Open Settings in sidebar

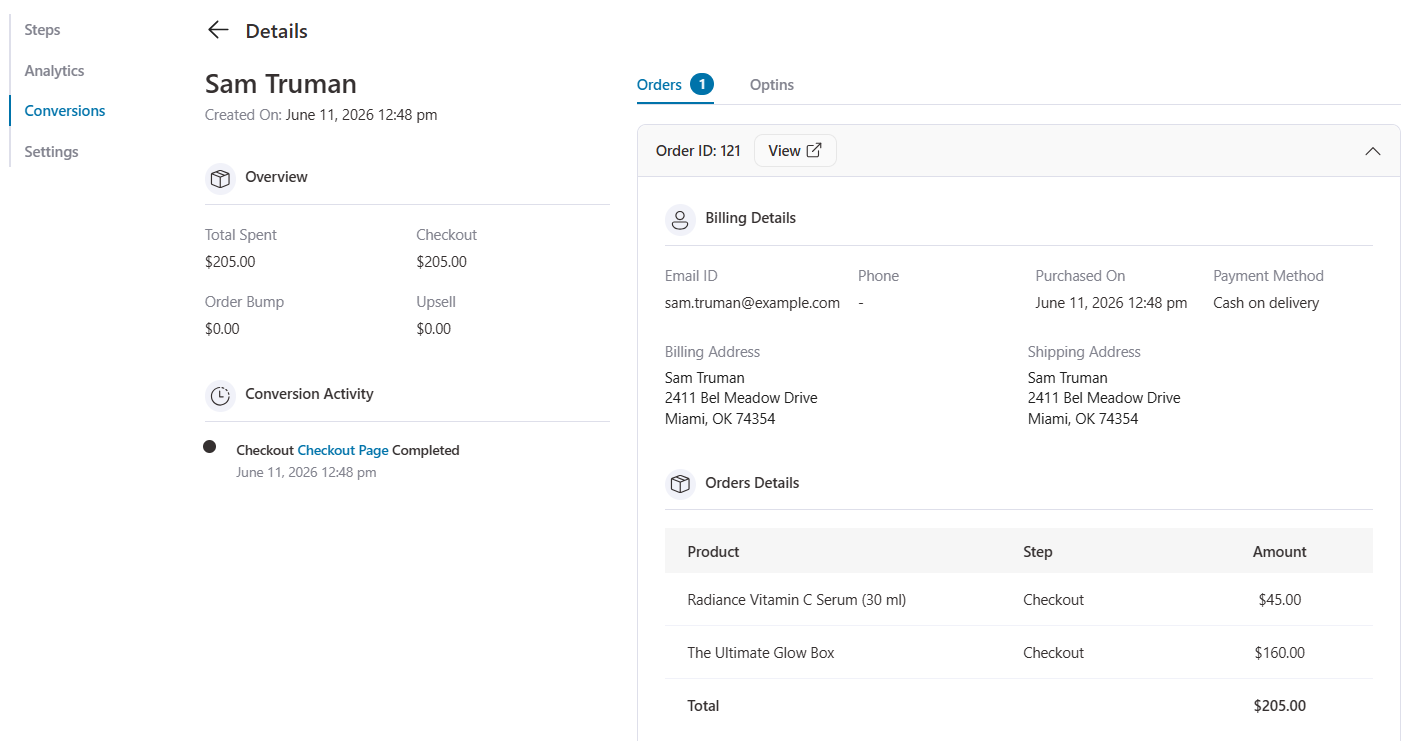tap(52, 152)
